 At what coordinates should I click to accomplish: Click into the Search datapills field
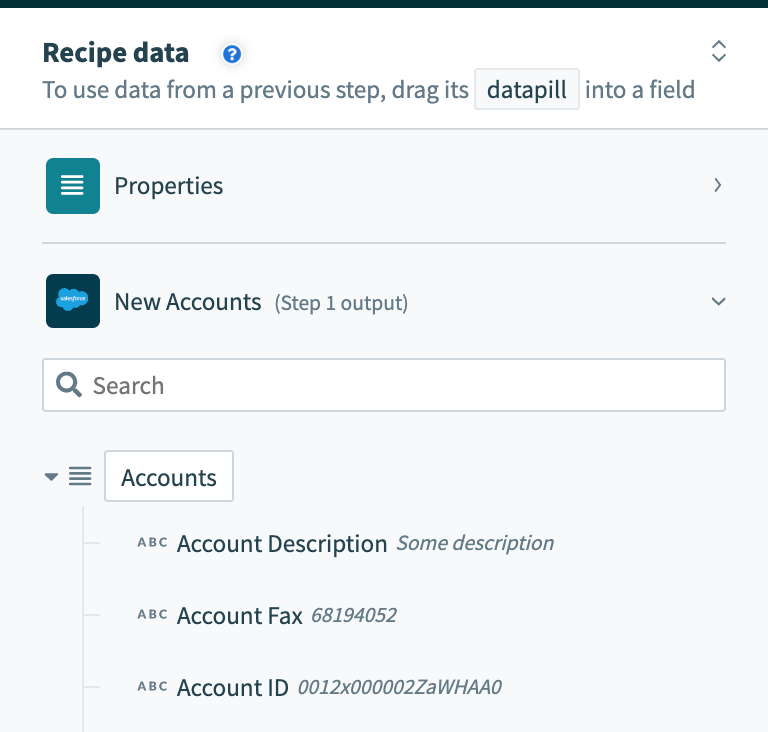[x=384, y=385]
